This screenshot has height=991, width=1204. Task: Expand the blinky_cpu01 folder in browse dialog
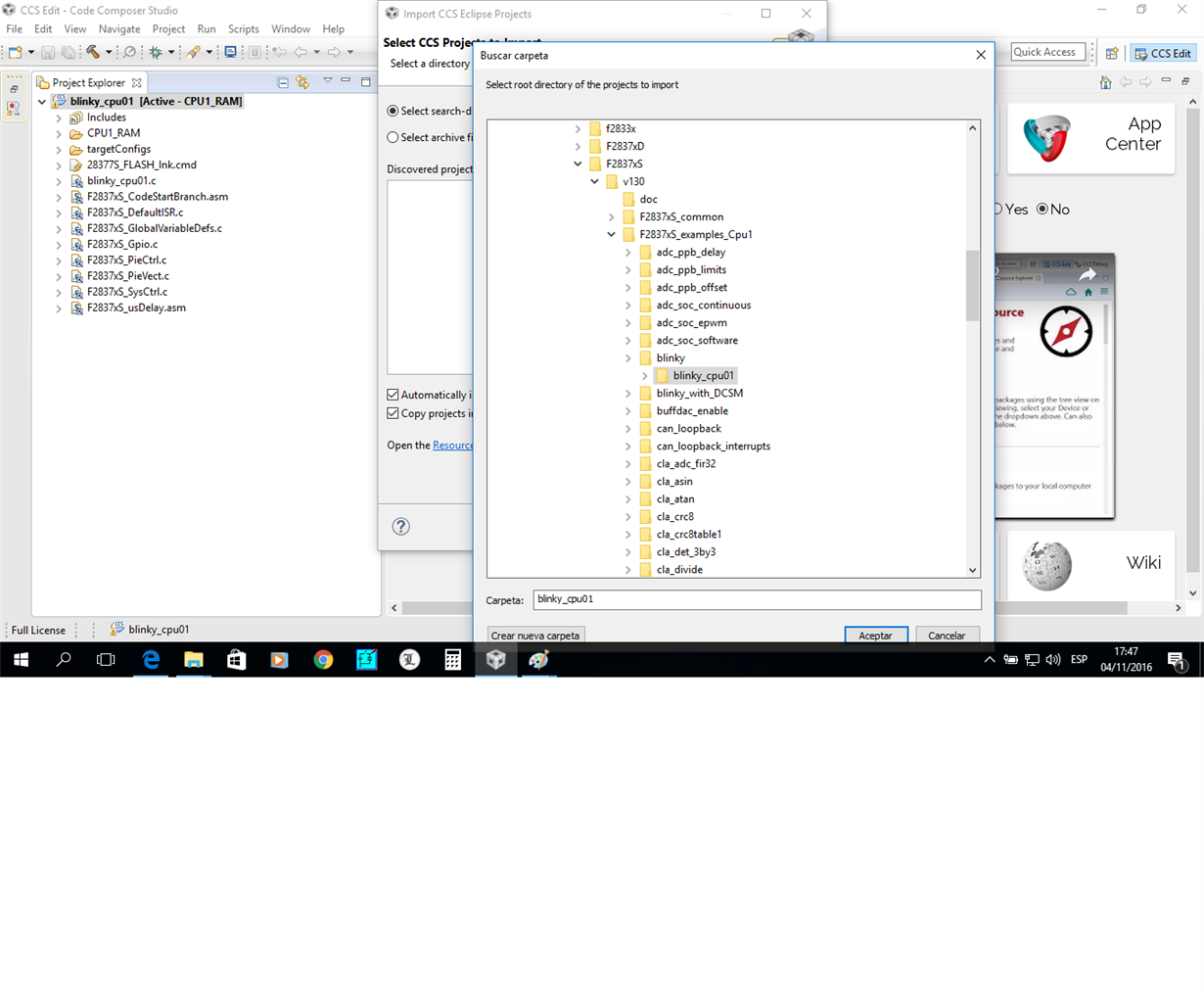[x=645, y=375]
